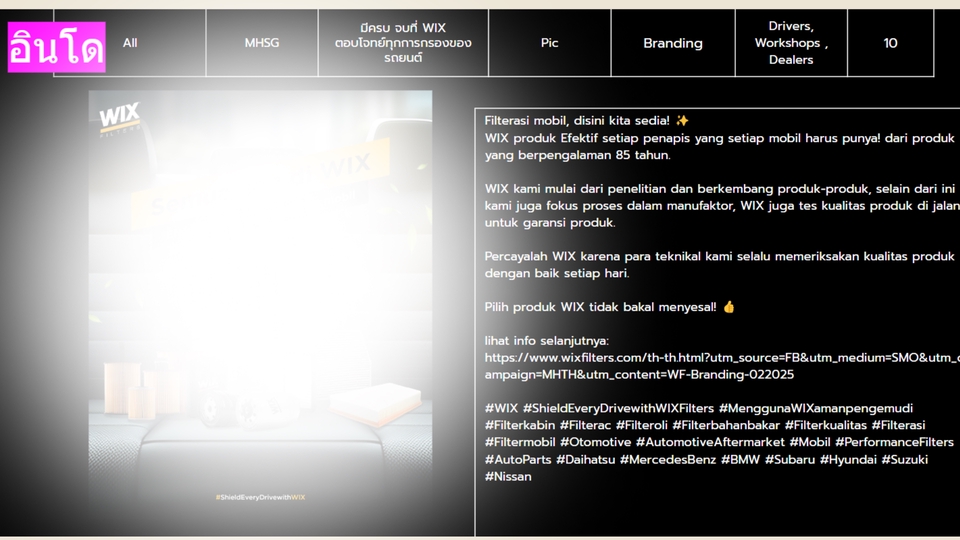960x540 pixels.
Task: Click 'dengan baik setiap hari.' line
Action: pyautogui.click(x=557, y=274)
